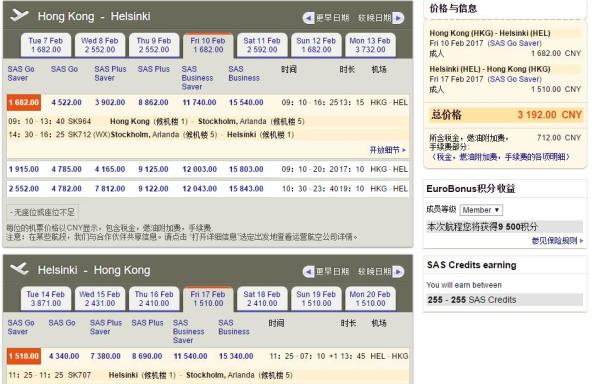
Task: Select the Sat 18 Feb return date tab
Action: [262, 299]
